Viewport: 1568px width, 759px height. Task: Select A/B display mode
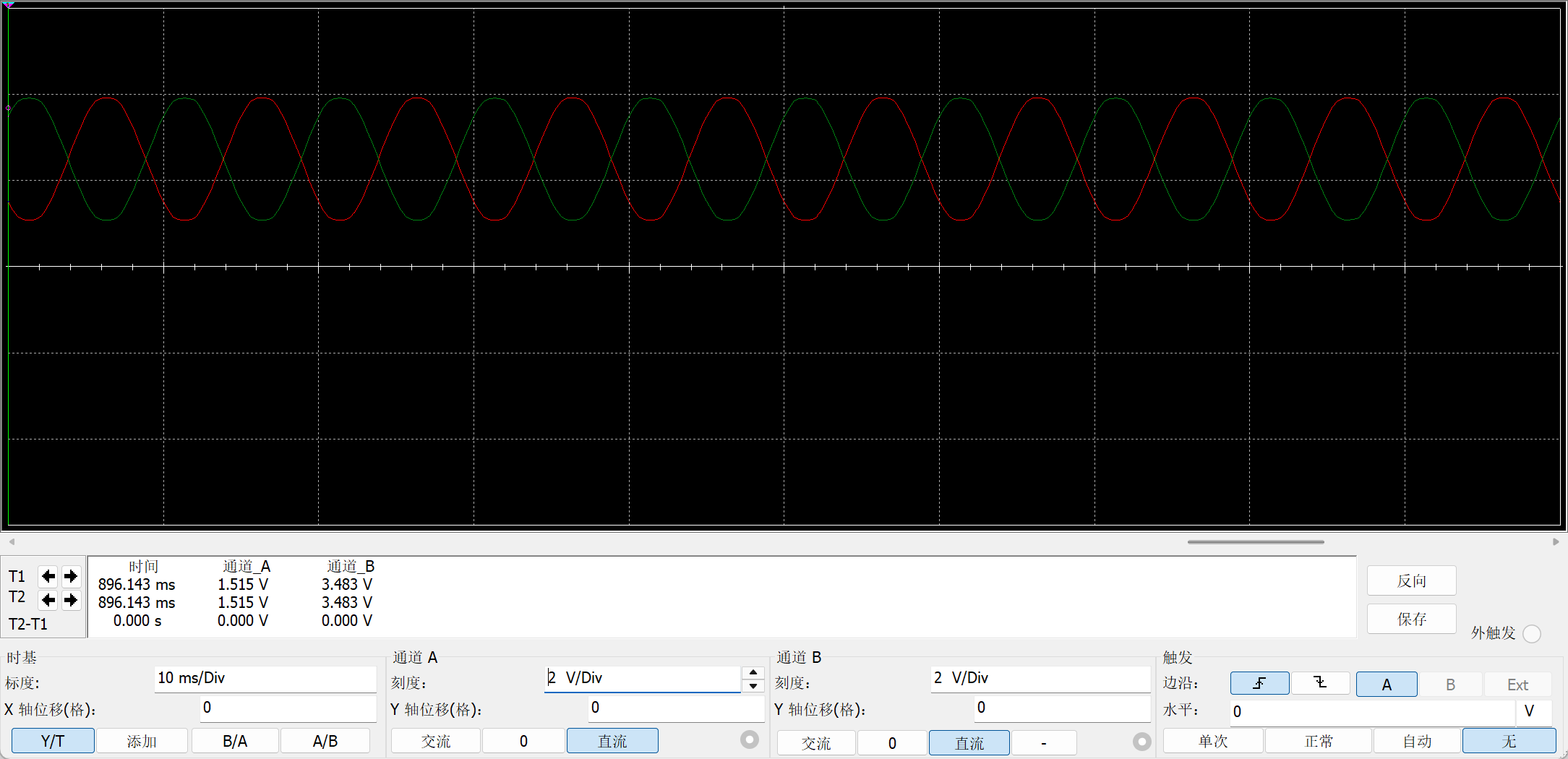point(325,741)
